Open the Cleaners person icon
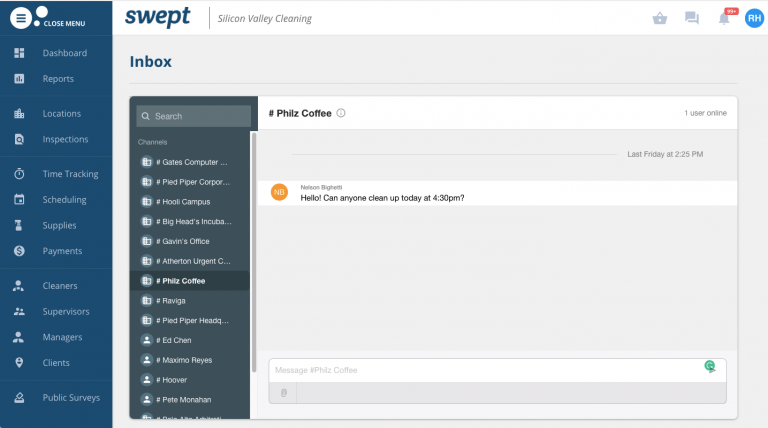 point(18,285)
